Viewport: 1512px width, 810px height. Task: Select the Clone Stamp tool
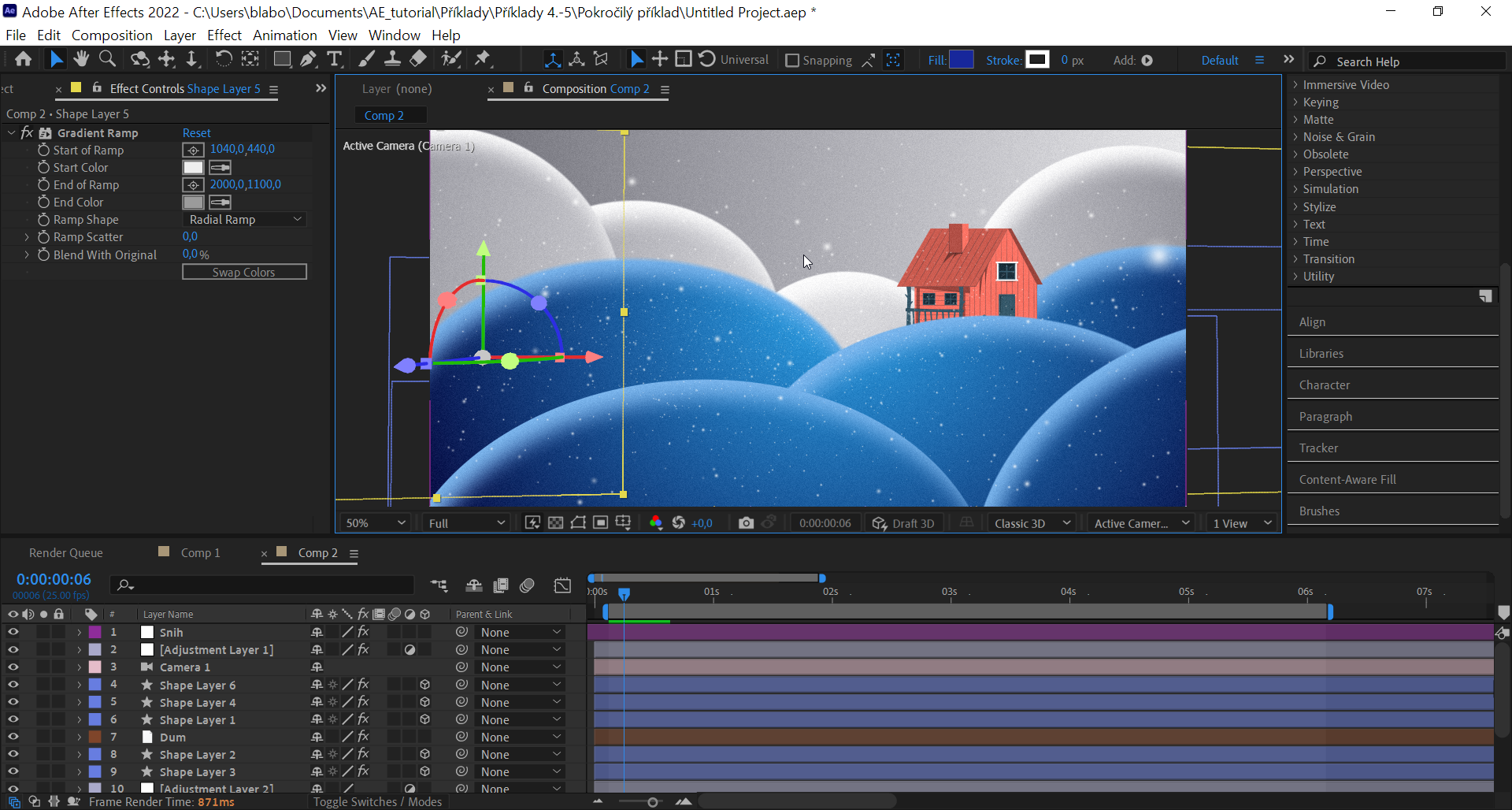[393, 59]
